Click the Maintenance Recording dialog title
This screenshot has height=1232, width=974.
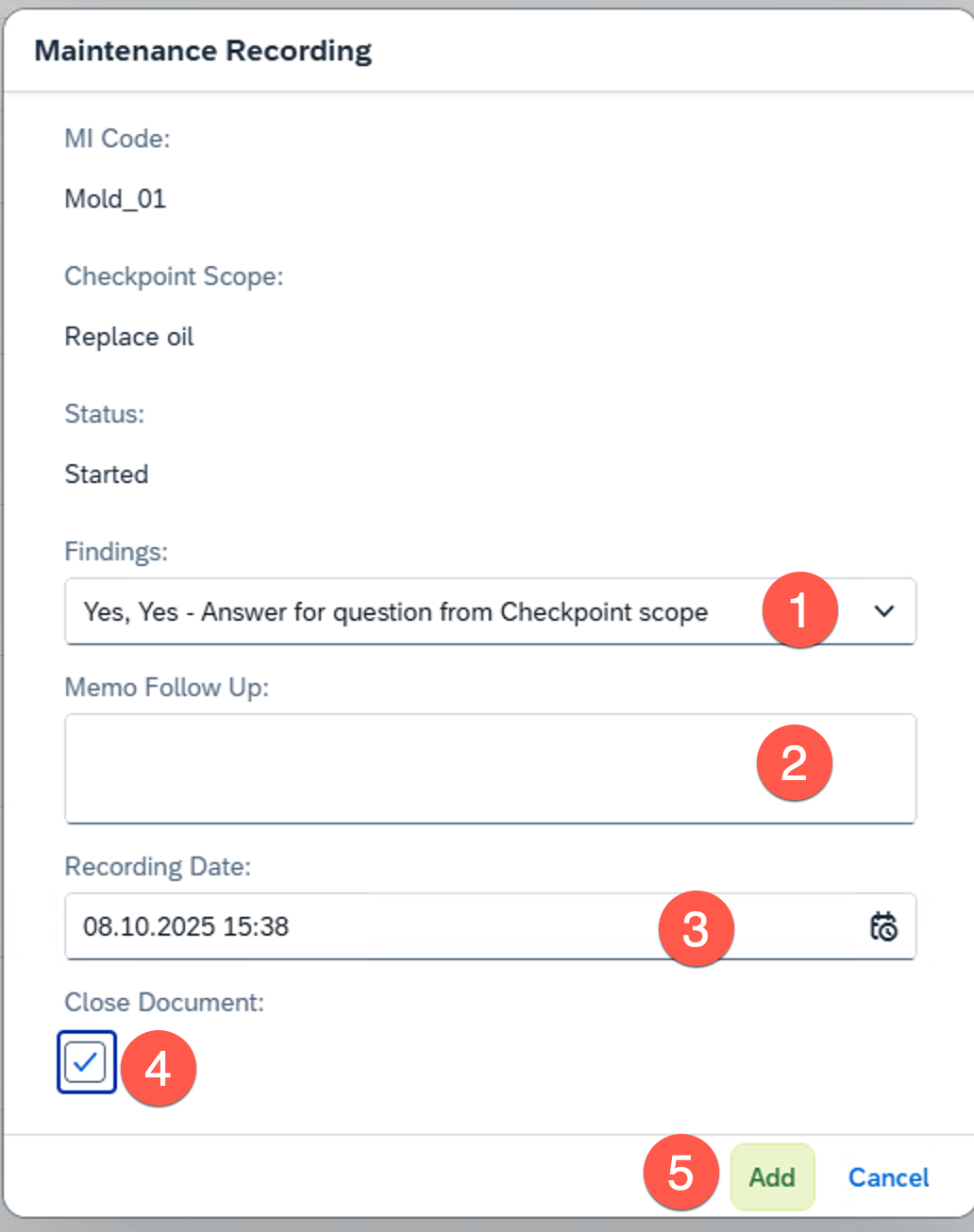click(x=203, y=51)
